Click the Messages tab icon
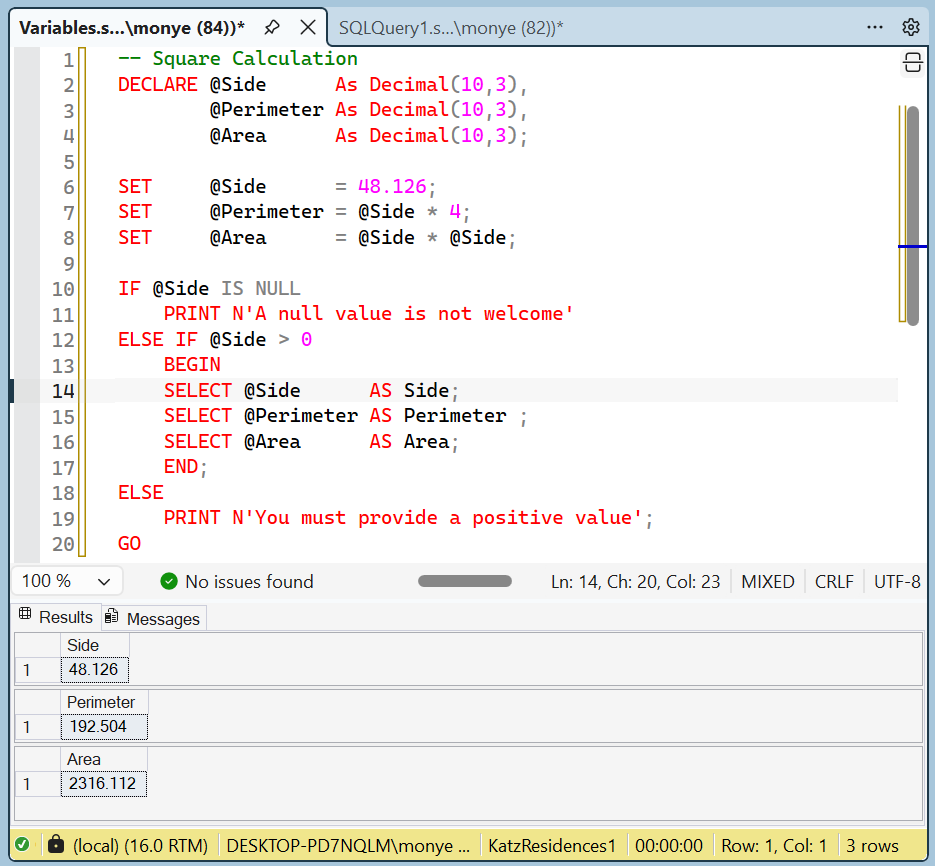935x866 pixels. pyautogui.click(x=112, y=617)
